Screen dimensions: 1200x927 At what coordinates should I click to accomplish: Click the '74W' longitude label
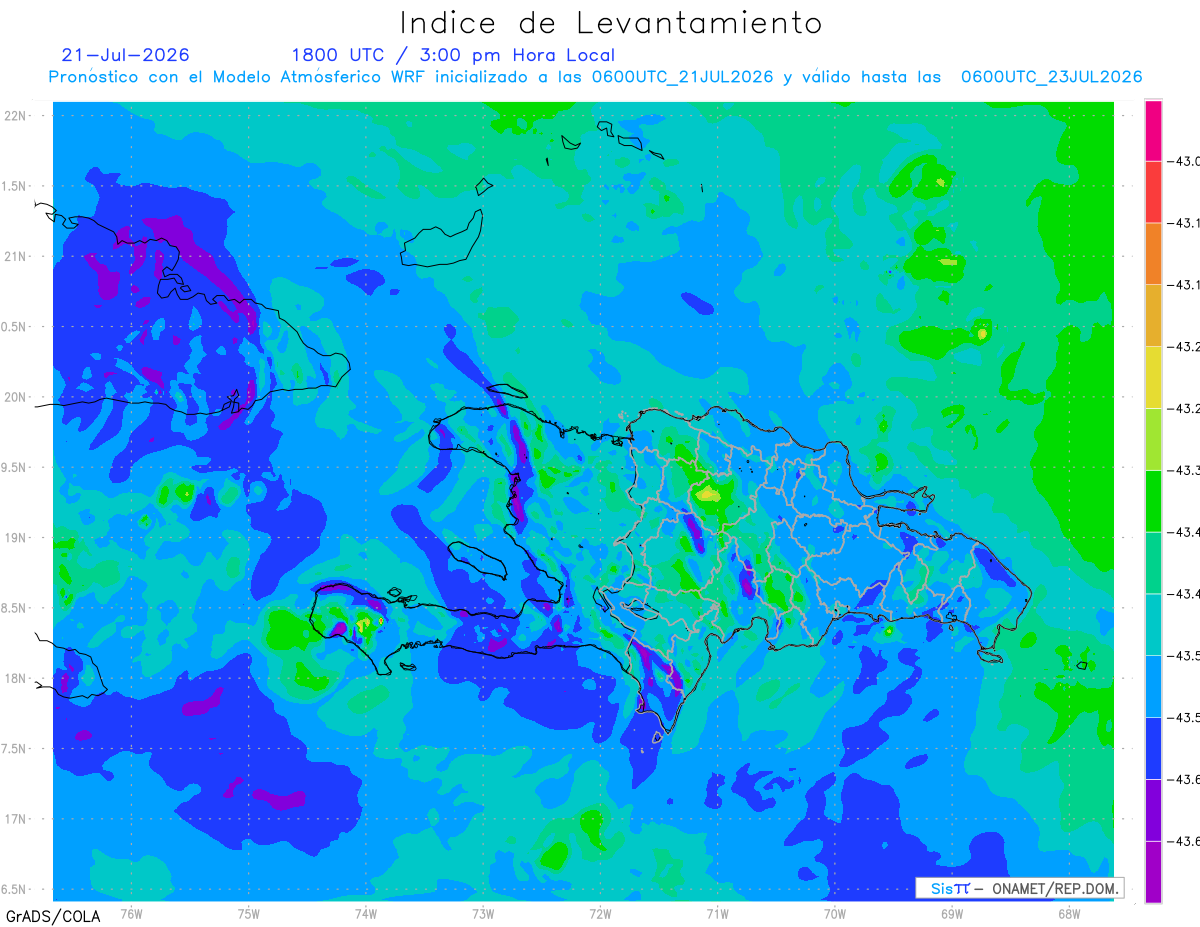coord(366,913)
